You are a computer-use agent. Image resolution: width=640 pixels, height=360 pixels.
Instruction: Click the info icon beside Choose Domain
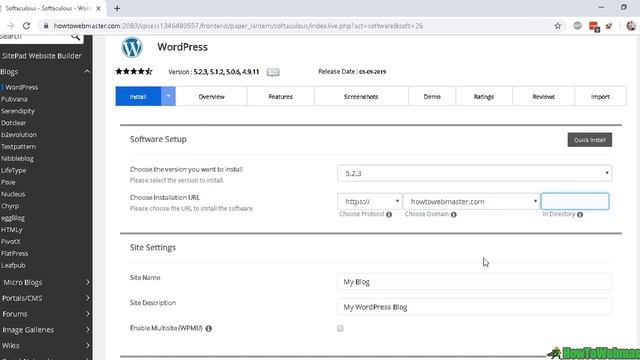click(453, 215)
